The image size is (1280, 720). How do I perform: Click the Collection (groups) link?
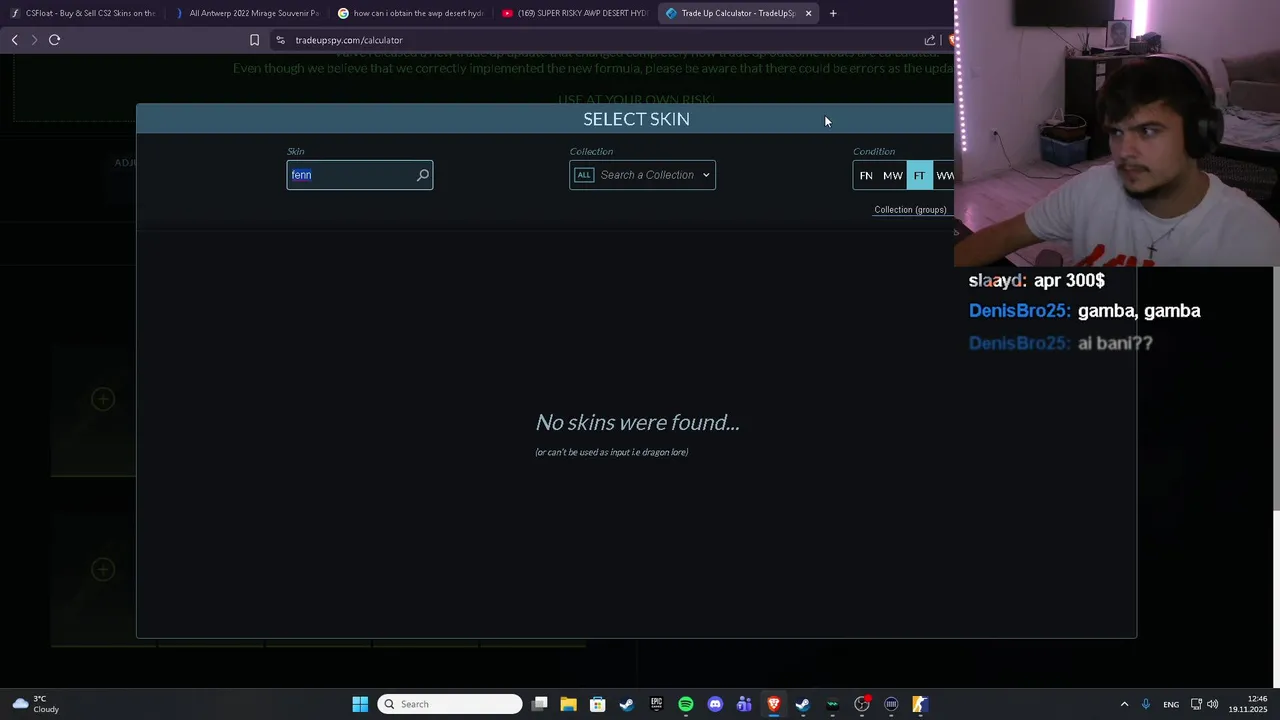tap(910, 210)
